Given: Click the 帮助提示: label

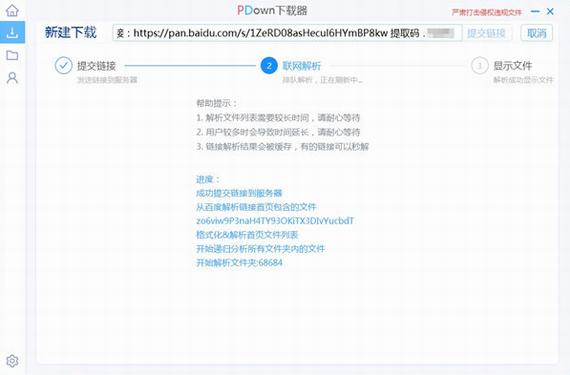Looking at the screenshot, I should 217,103.
